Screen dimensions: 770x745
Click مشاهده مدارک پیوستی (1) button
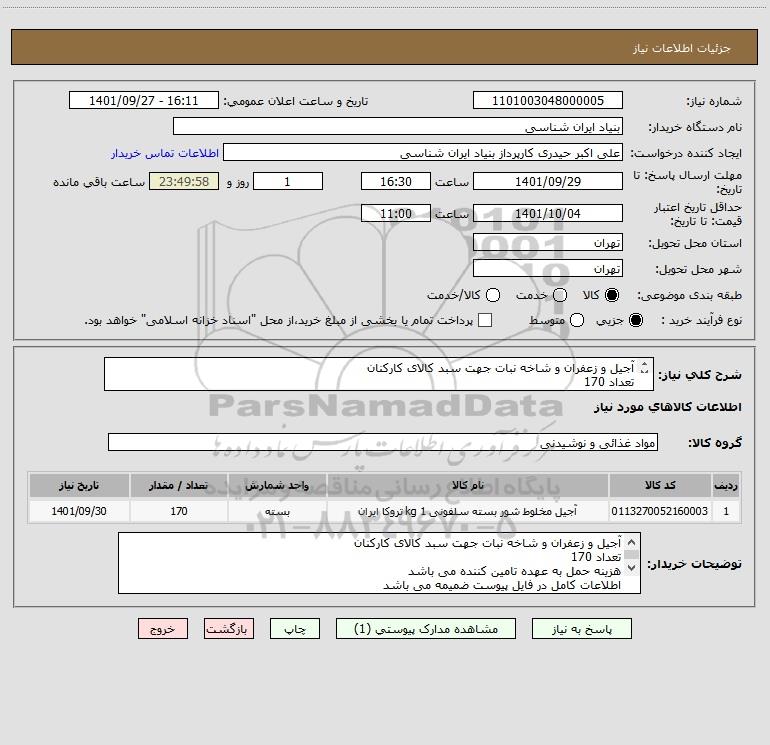426,629
